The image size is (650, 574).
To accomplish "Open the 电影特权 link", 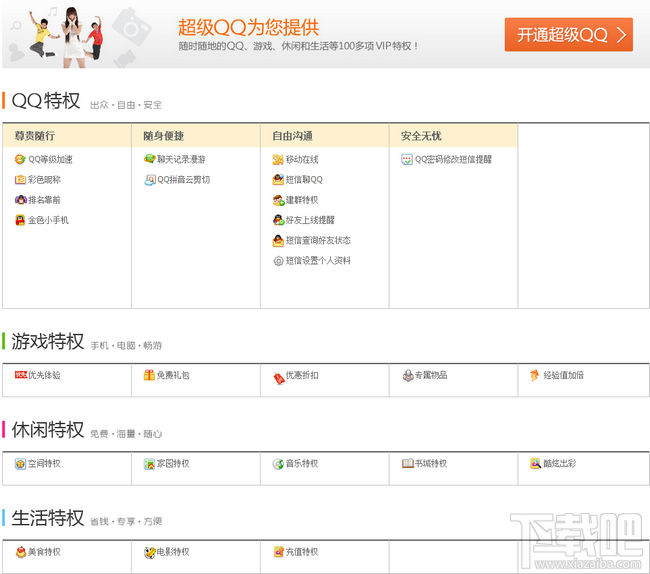I will pos(173,552).
